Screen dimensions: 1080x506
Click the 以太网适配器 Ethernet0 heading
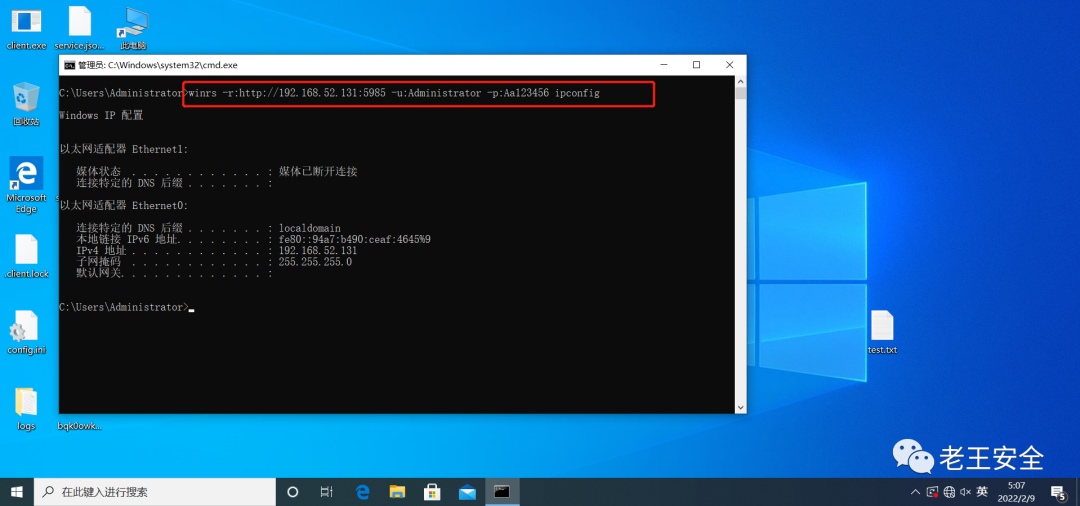click(123, 206)
